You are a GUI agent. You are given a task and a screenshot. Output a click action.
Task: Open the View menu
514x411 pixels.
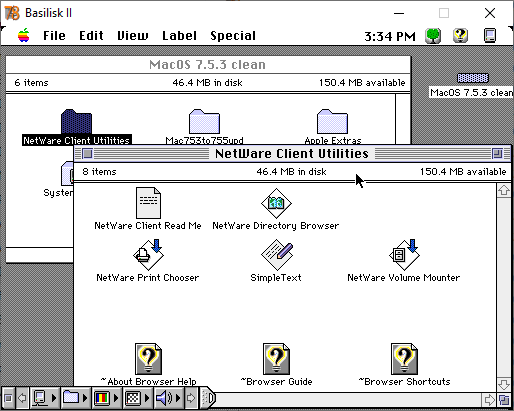(x=133, y=36)
